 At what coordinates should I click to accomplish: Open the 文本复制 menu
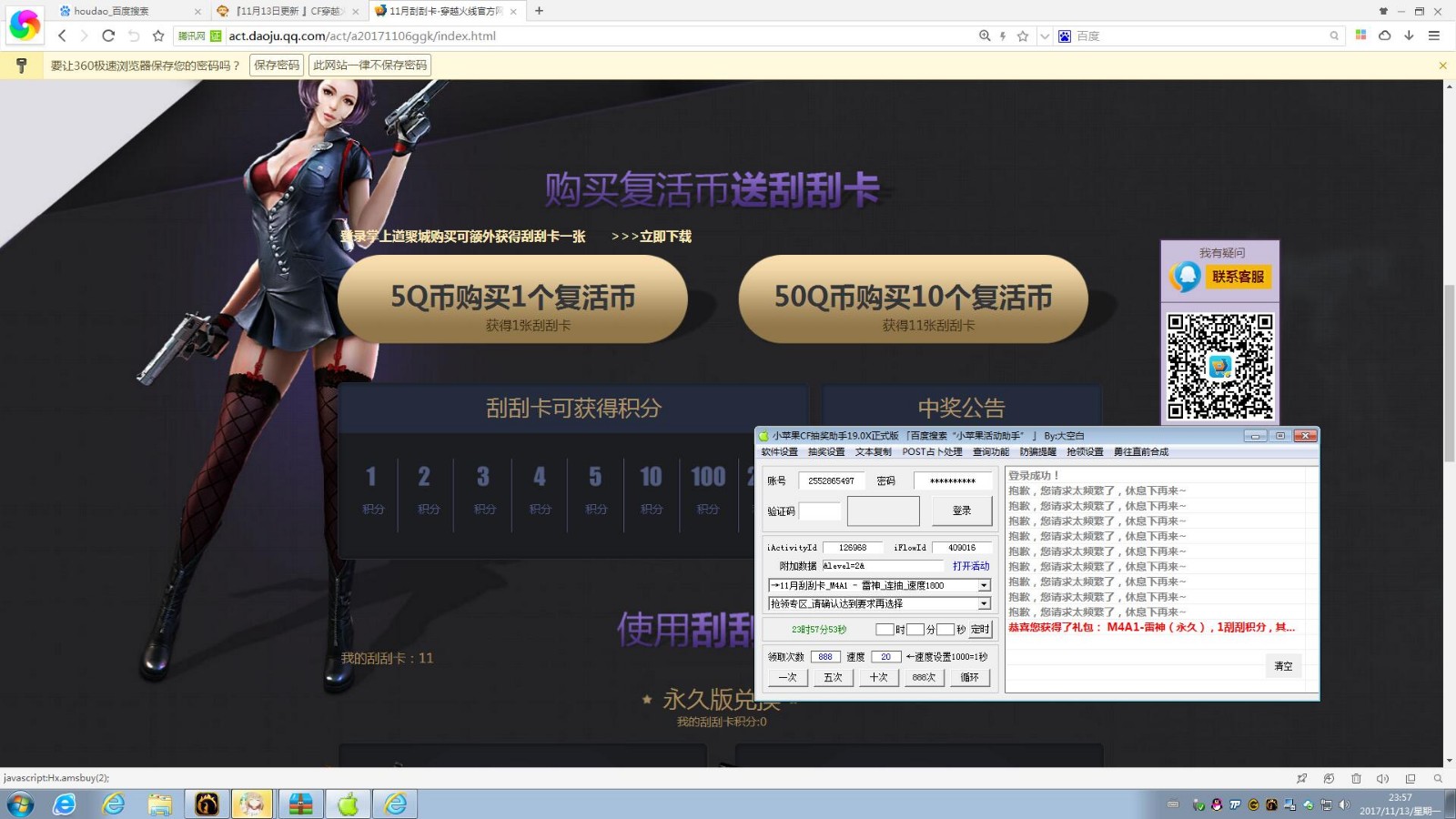[x=873, y=451]
